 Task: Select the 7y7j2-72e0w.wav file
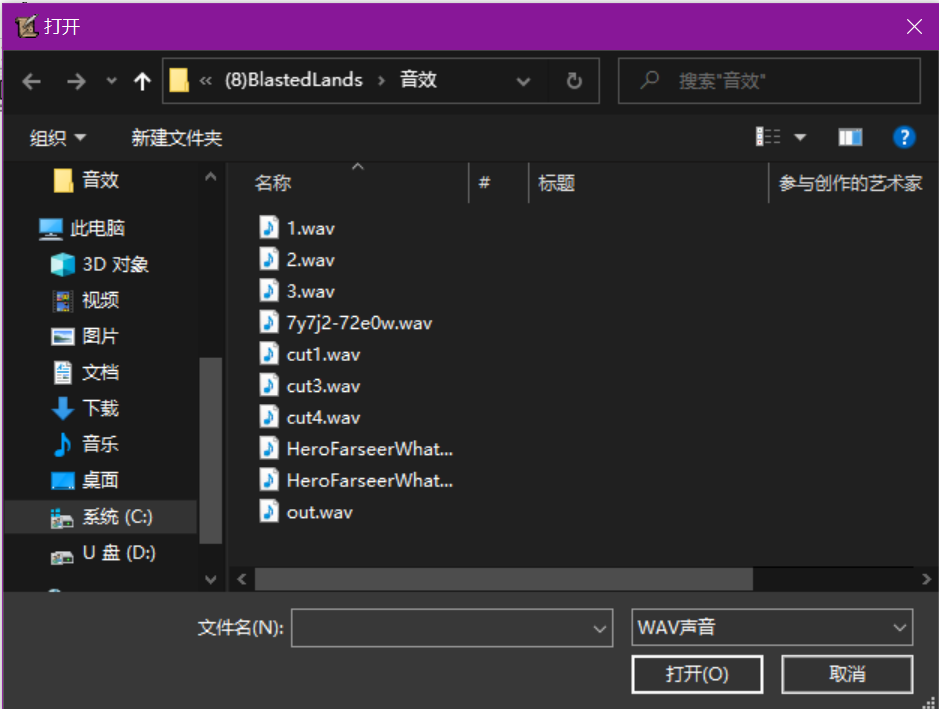point(358,323)
